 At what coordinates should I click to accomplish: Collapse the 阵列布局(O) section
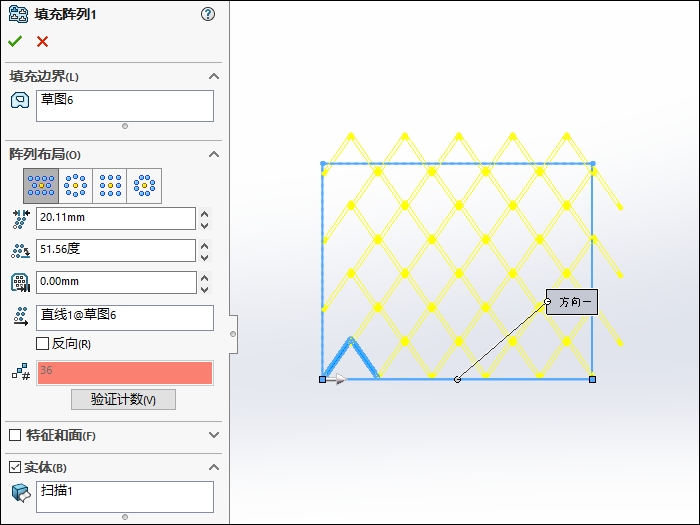click(x=214, y=154)
